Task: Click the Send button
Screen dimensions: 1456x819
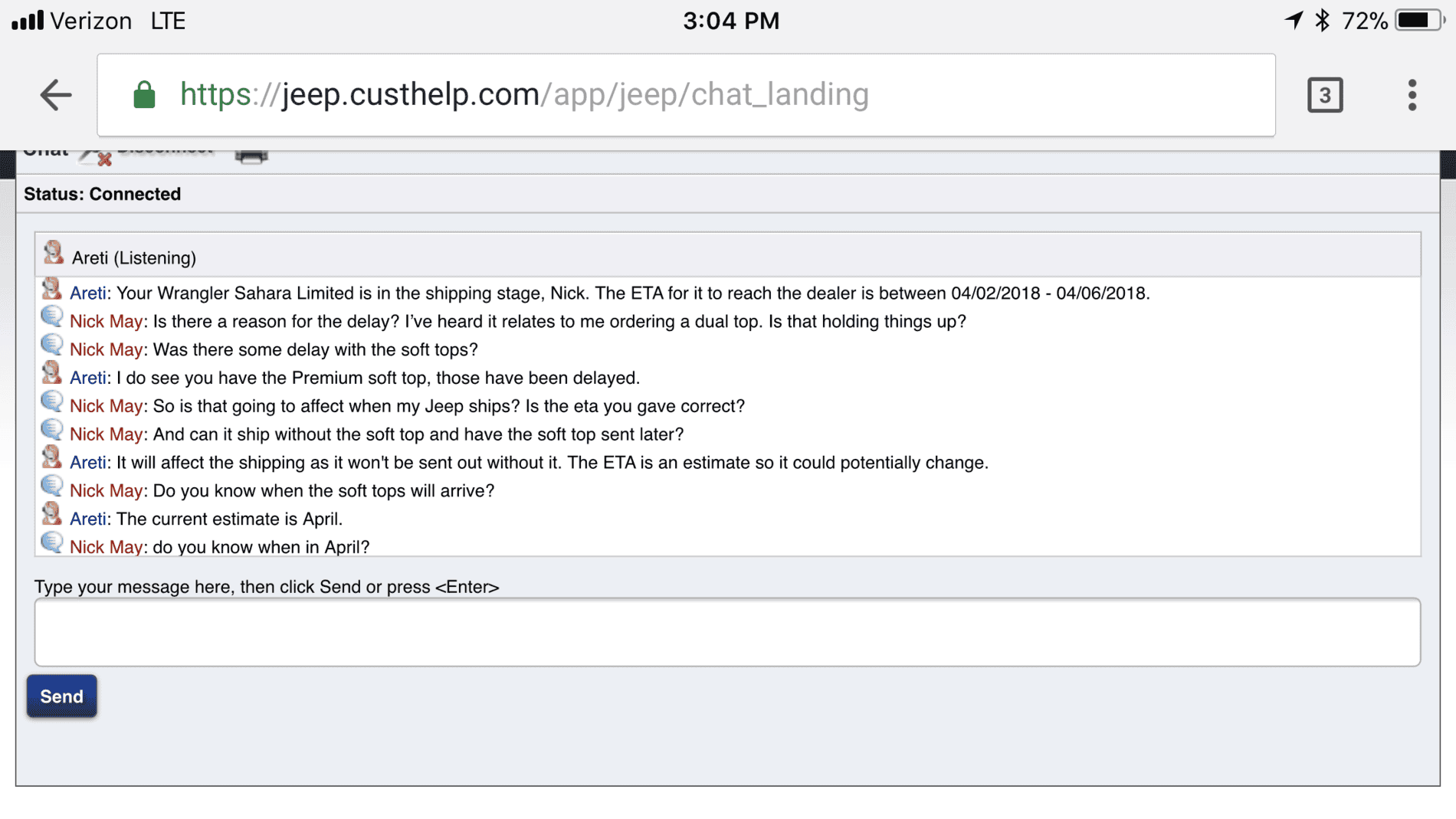Action: tap(61, 696)
